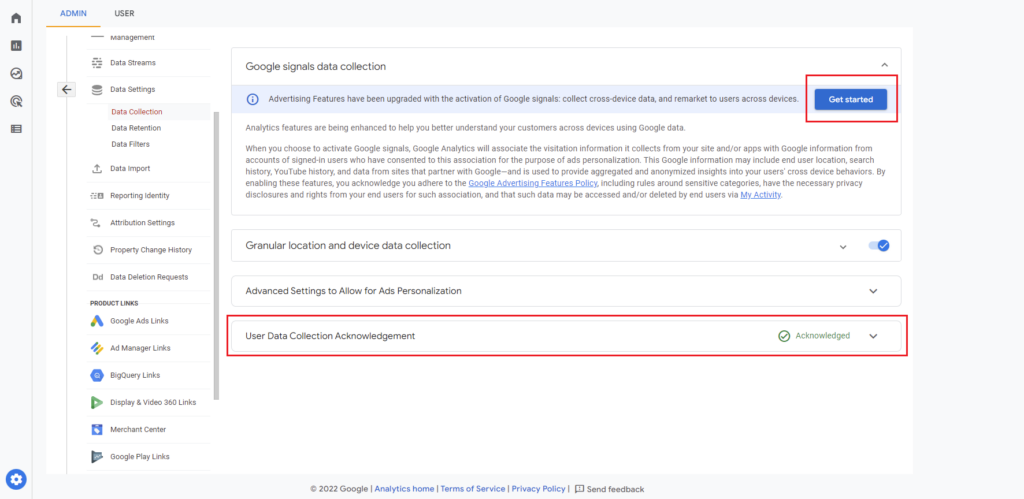
Task: Switch to the USER tab
Action: 124,13
